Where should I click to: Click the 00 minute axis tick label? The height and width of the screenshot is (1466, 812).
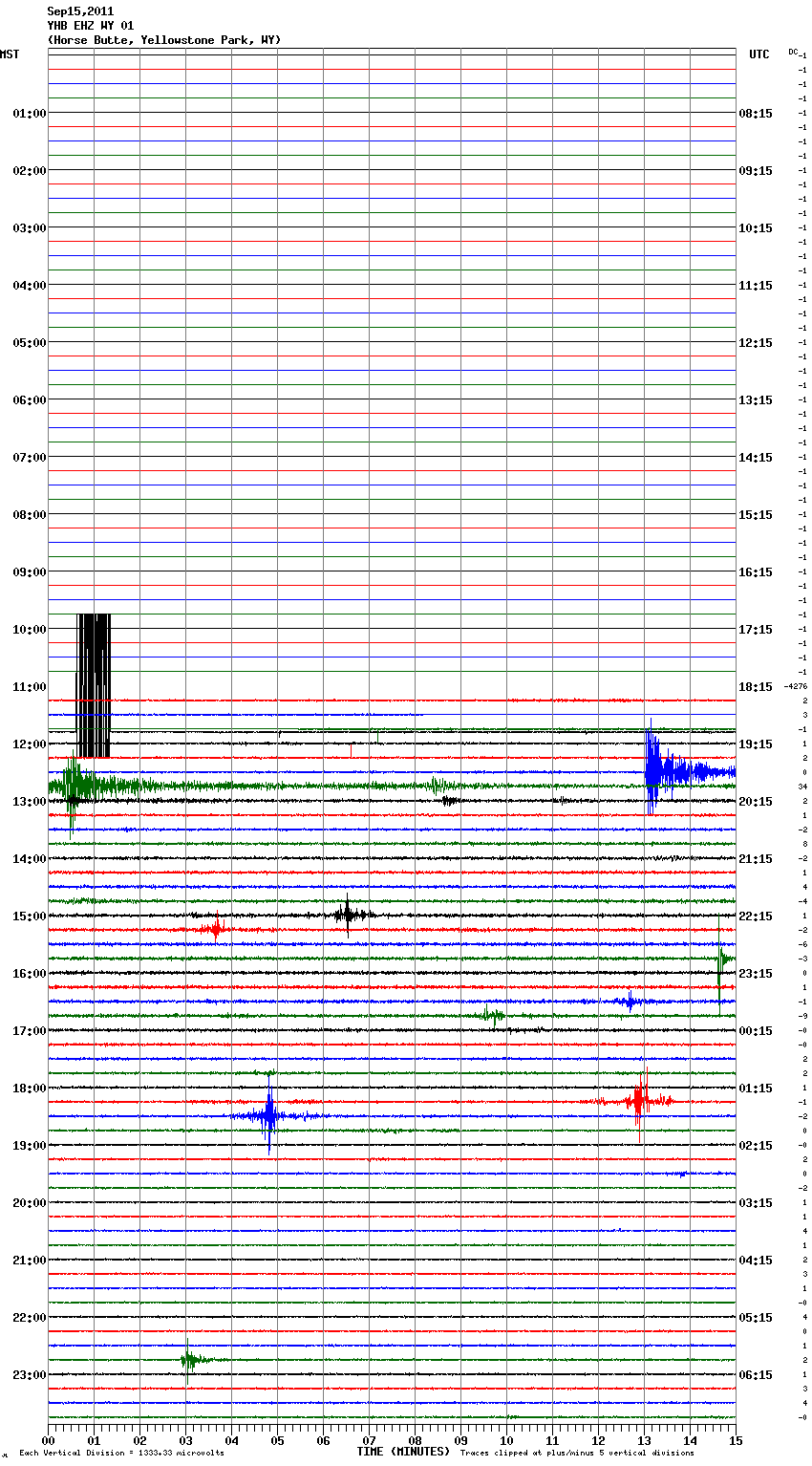tap(48, 1440)
